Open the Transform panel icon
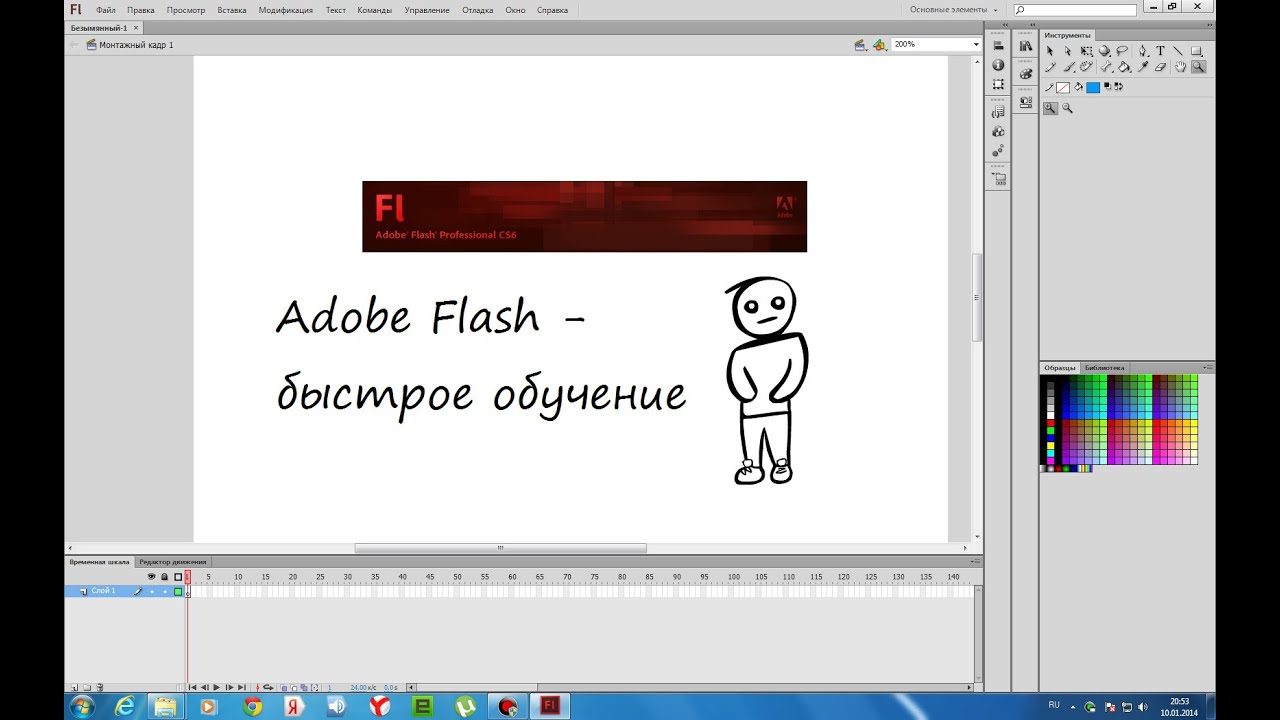Image resolution: width=1280 pixels, height=720 pixels. 998,84
